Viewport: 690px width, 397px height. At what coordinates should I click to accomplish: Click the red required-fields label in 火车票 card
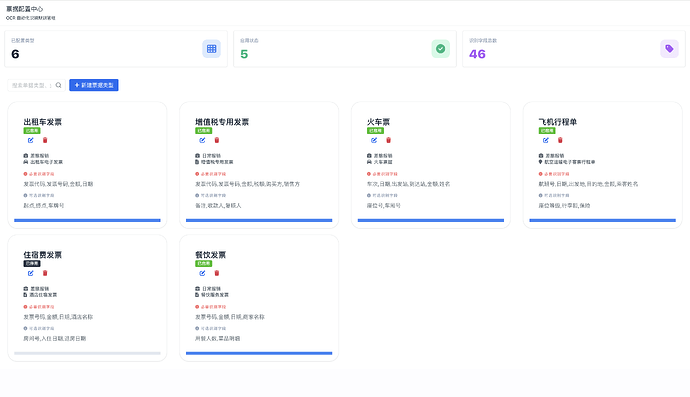pos(385,174)
